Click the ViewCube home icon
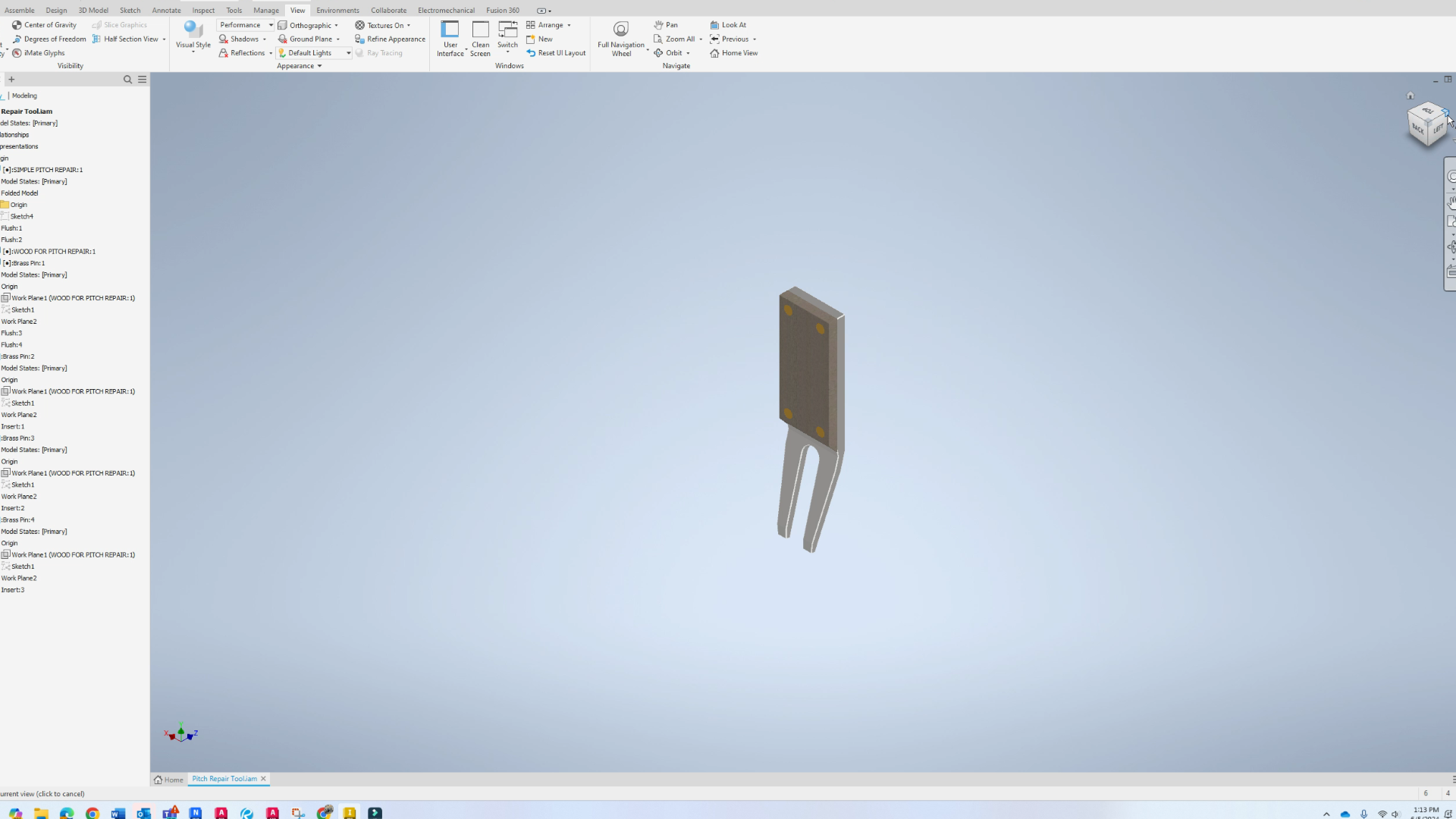 tap(1410, 96)
